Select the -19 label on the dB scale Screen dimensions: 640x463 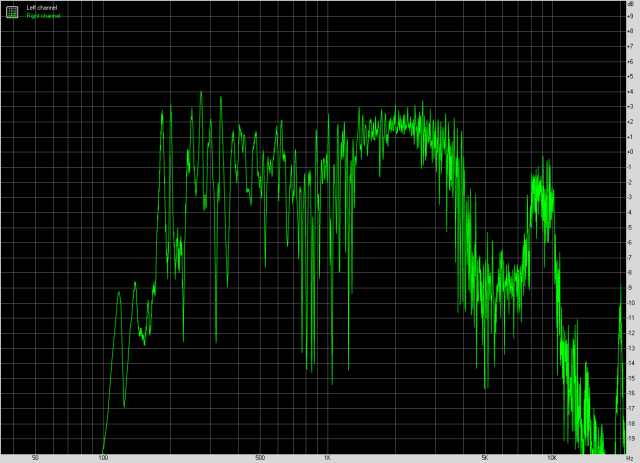(630, 438)
